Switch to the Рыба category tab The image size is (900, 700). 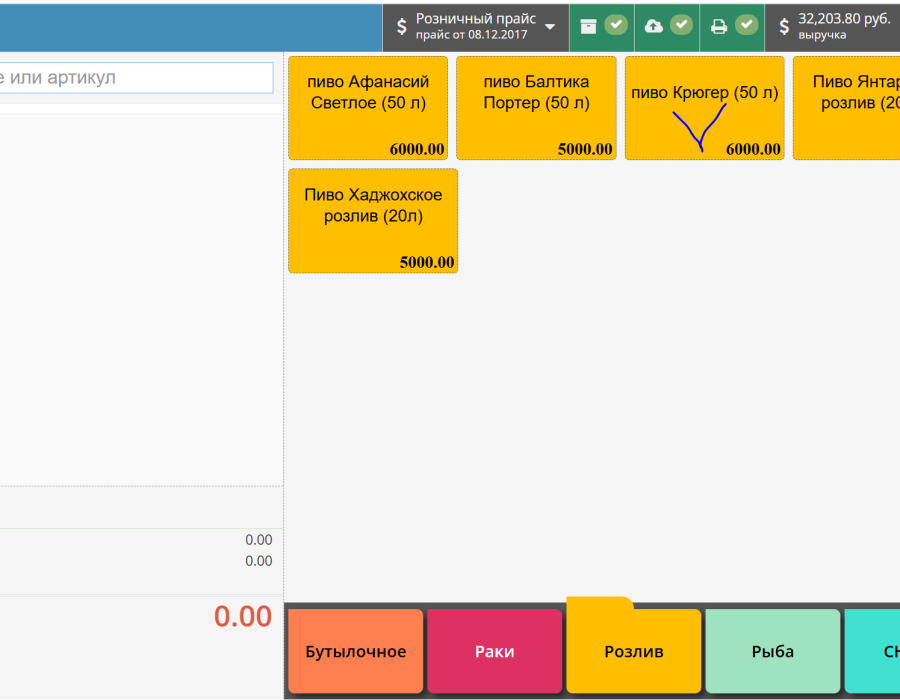tap(773, 651)
